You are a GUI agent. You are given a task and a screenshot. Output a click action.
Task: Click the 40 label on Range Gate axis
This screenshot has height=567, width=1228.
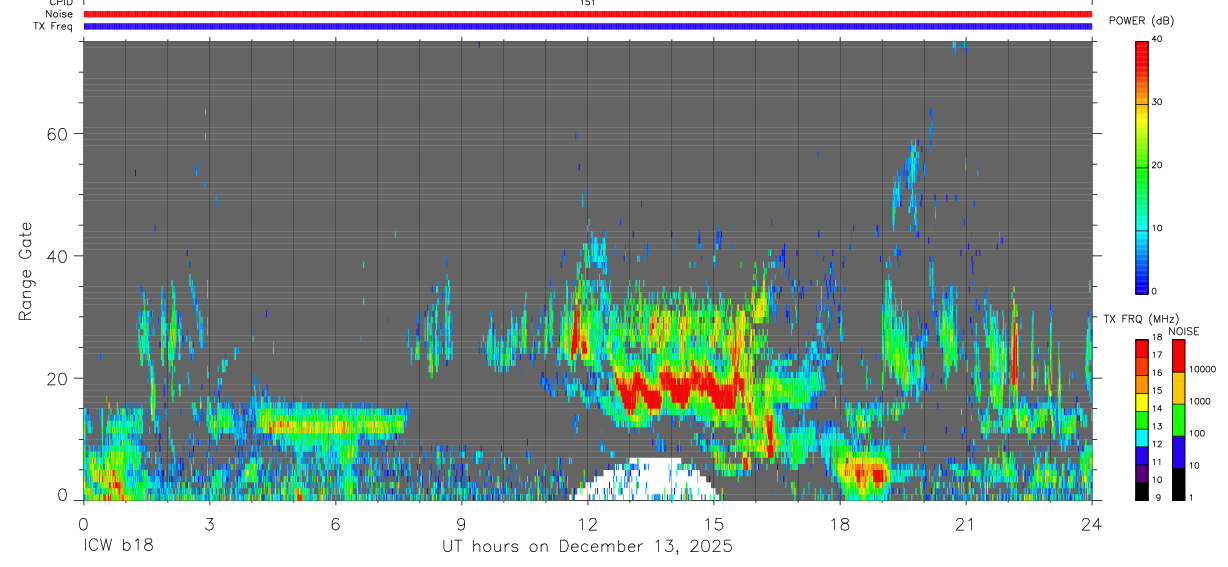coord(59,256)
